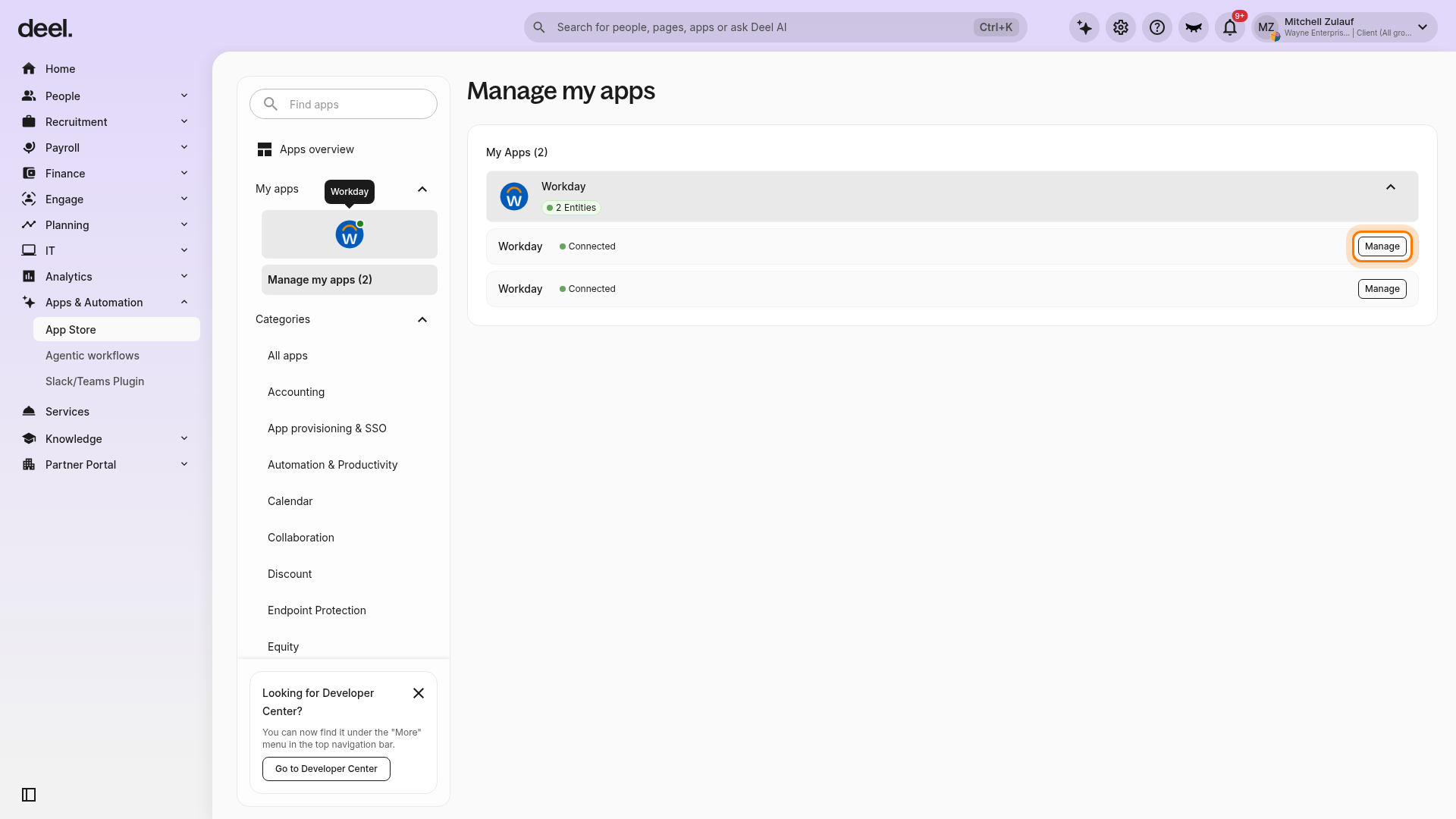Screen dimensions: 1456x819
Task: Expand the Recruitment menu chevron
Action: click(x=184, y=121)
